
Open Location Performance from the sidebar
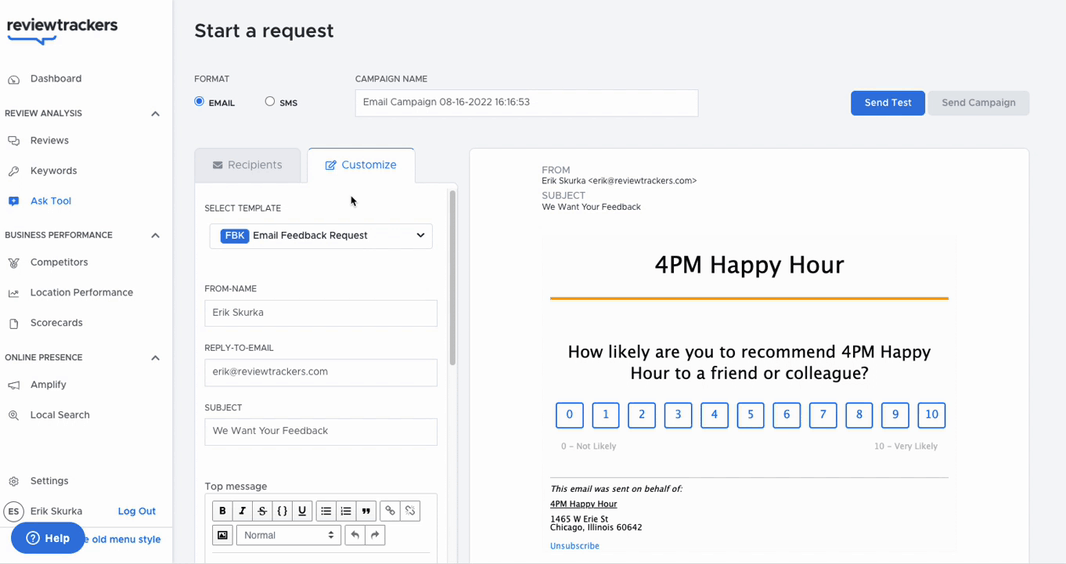pyautogui.click(x=82, y=292)
